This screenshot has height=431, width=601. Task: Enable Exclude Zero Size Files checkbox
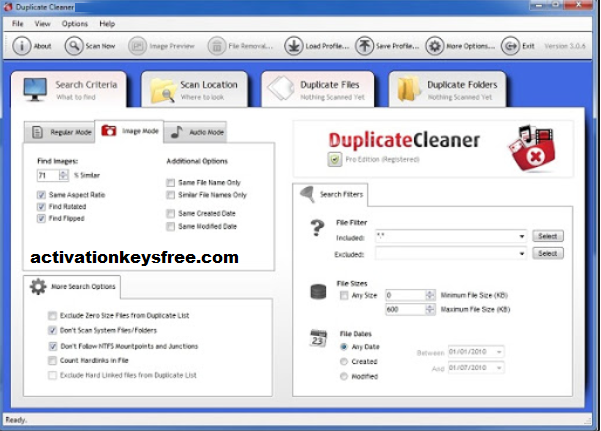pos(52,316)
